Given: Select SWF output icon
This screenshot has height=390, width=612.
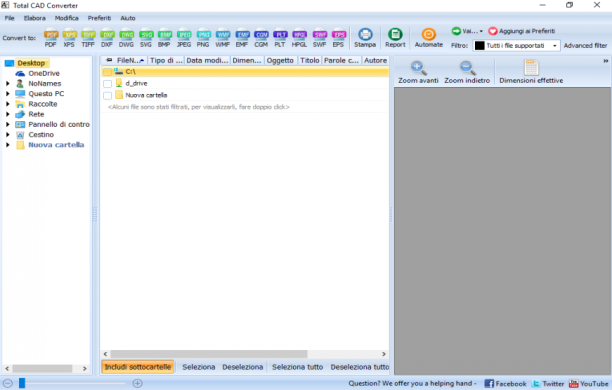Looking at the screenshot, I should pyautogui.click(x=319, y=38).
